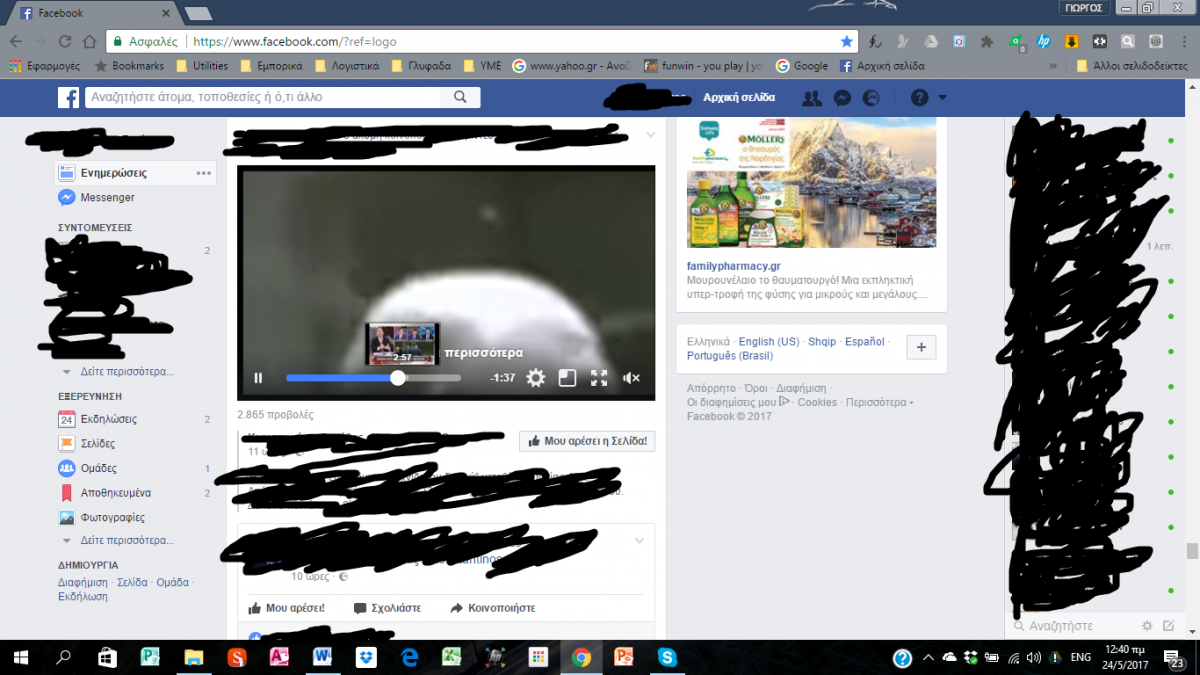The image size is (1200, 675).
Task: Click Εκδήλωση create link
Action: pos(83,597)
